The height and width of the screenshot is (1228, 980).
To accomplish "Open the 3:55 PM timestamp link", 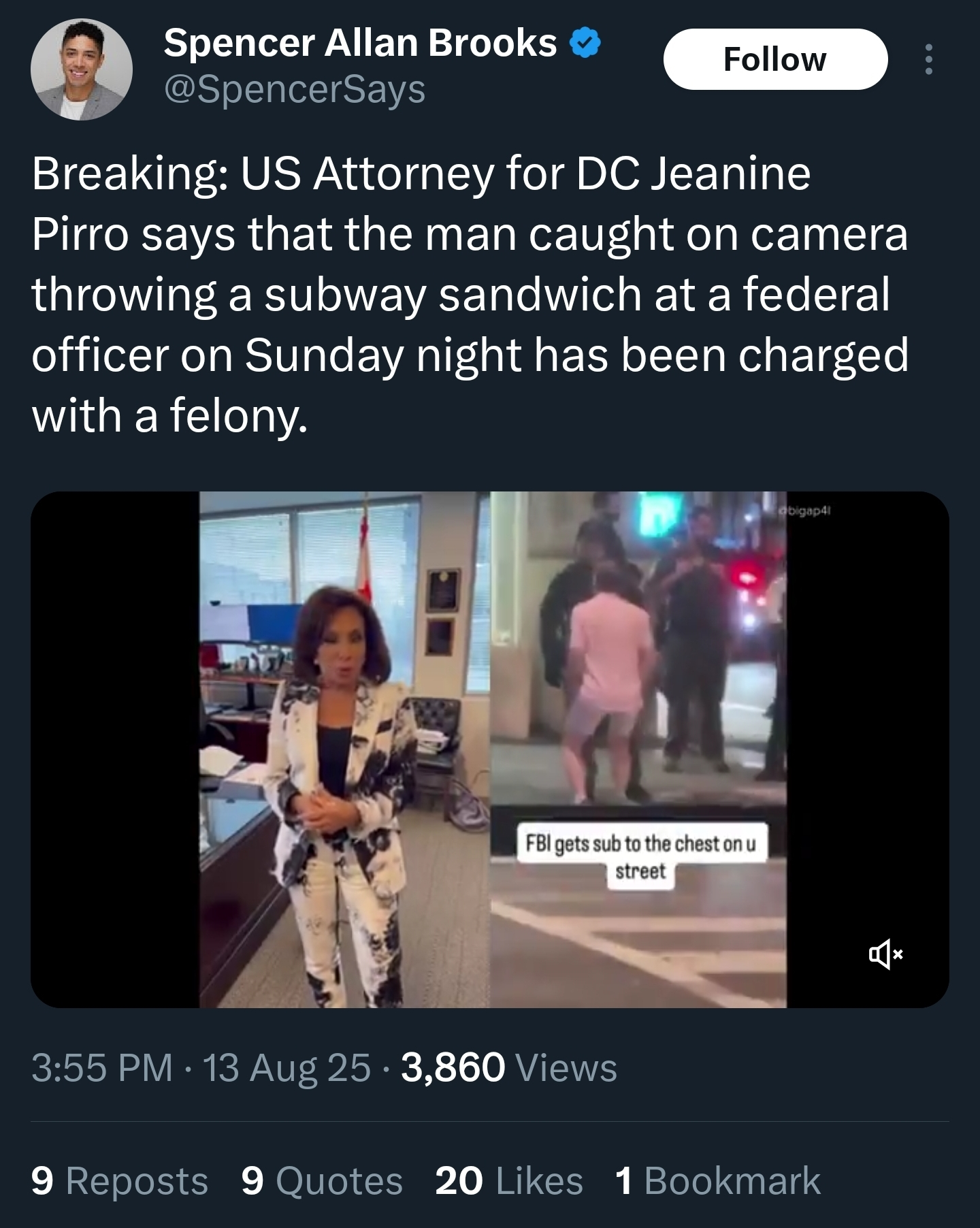I will (102, 1067).
